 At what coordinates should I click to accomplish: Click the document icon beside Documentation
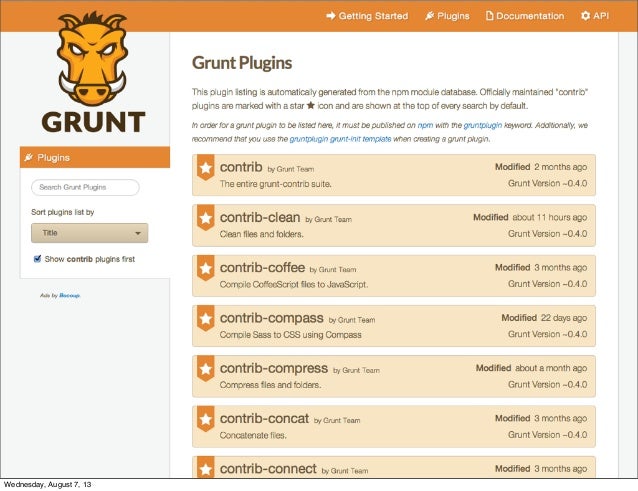pyautogui.click(x=489, y=16)
